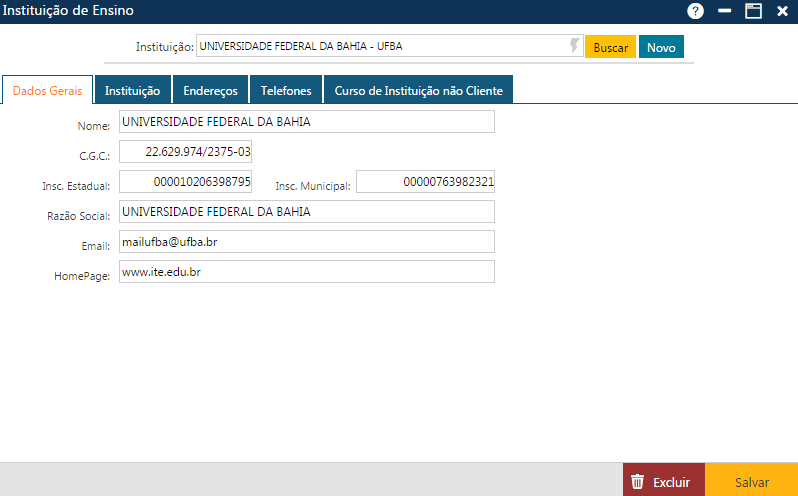The image size is (798, 496).
Task: Select the Telefones tab
Action: tap(286, 90)
